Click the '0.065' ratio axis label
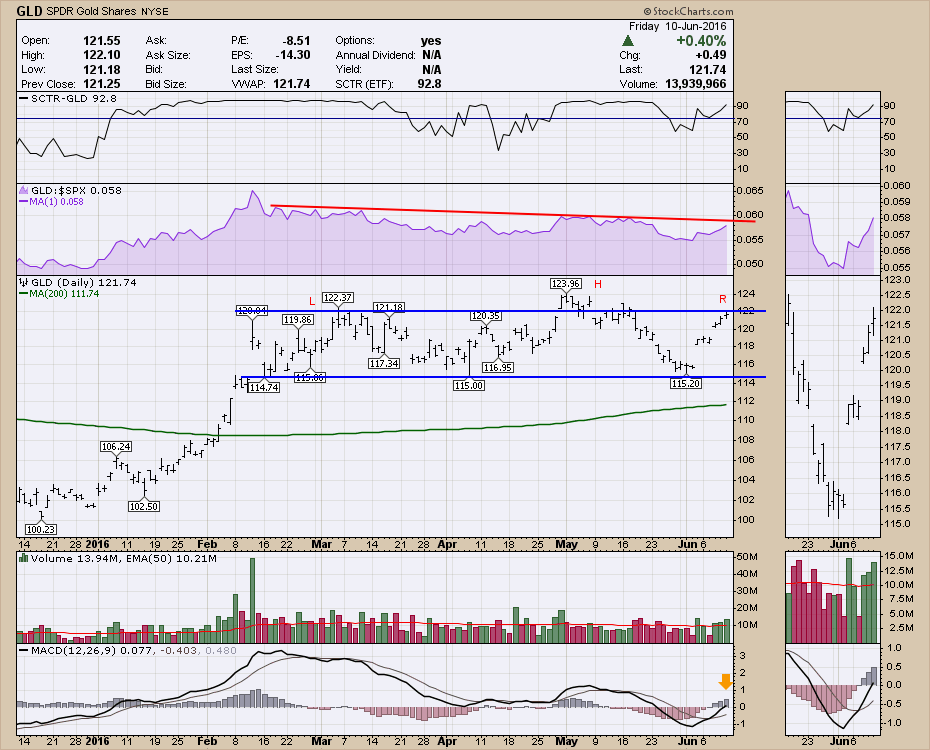The height and width of the screenshot is (750, 930). (750, 191)
